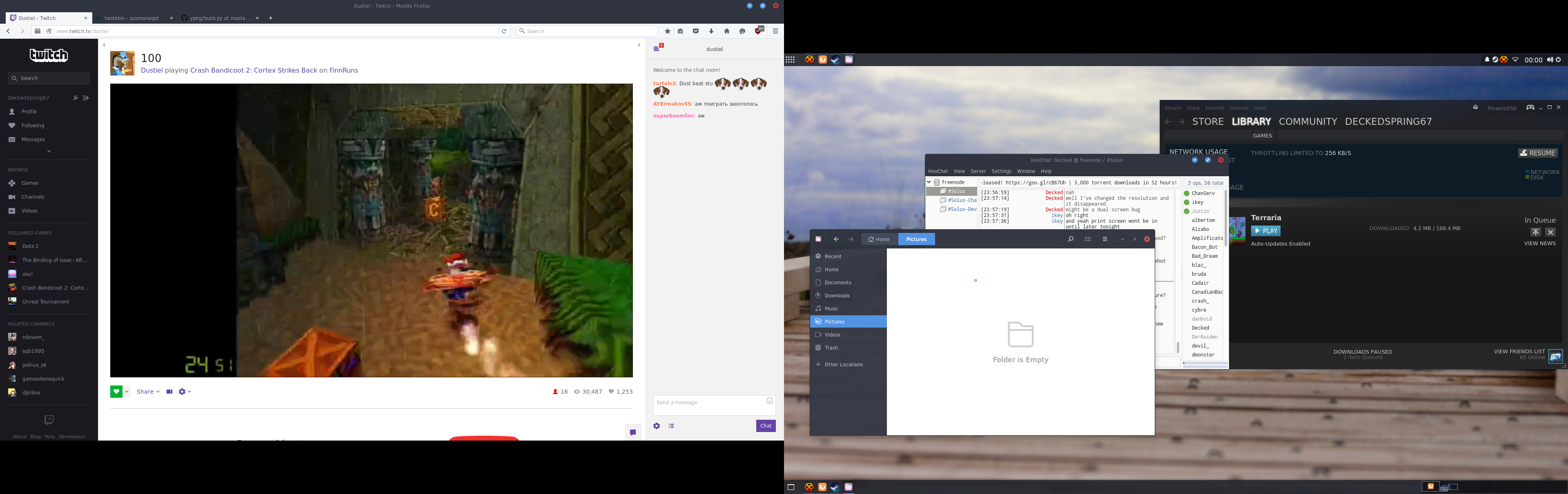Open Steam Friends menu

1214,108
